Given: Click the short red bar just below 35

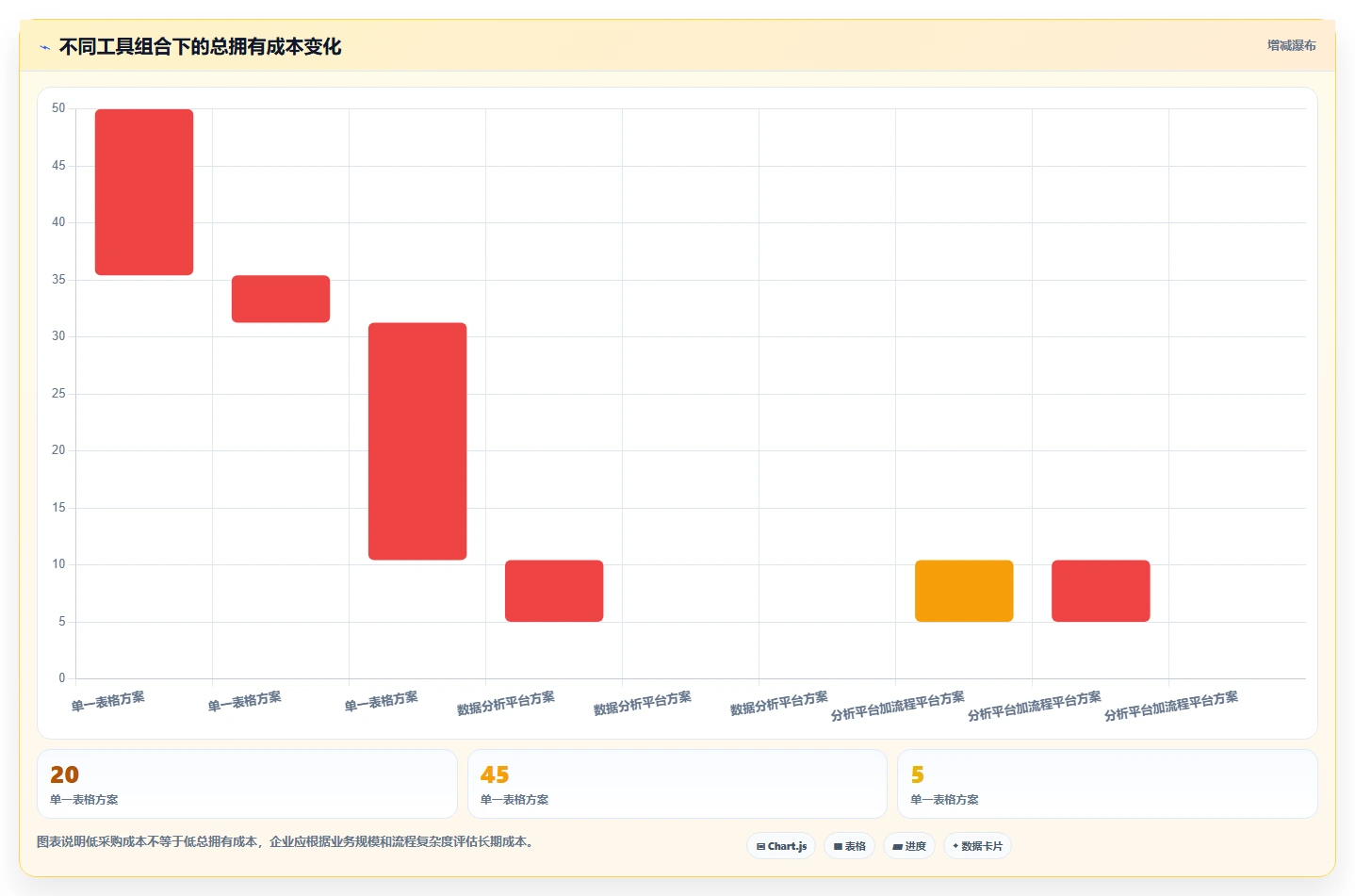Looking at the screenshot, I should [x=281, y=299].
